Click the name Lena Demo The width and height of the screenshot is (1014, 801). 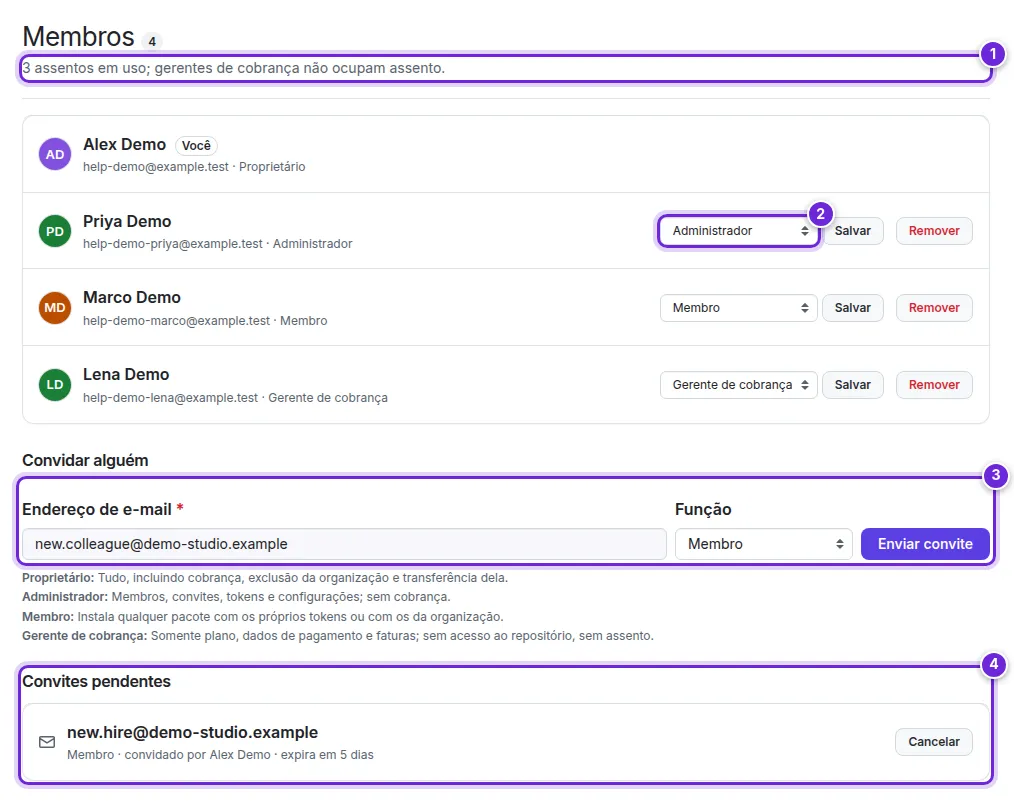(x=125, y=374)
